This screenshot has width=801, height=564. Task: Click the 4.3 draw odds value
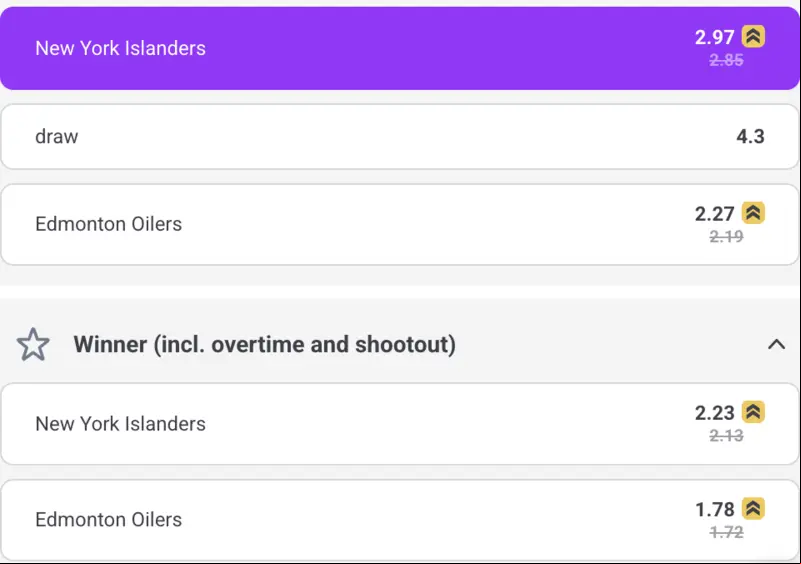pyautogui.click(x=750, y=136)
